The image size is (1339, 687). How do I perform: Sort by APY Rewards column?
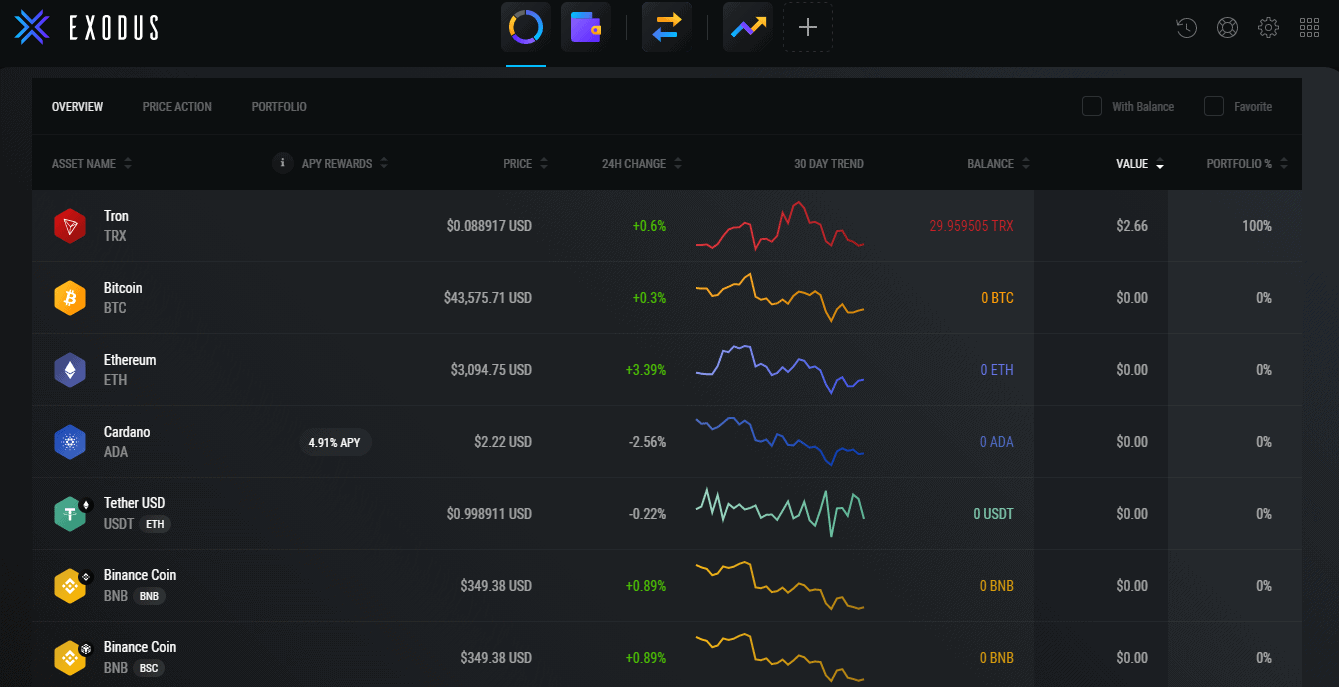345,164
